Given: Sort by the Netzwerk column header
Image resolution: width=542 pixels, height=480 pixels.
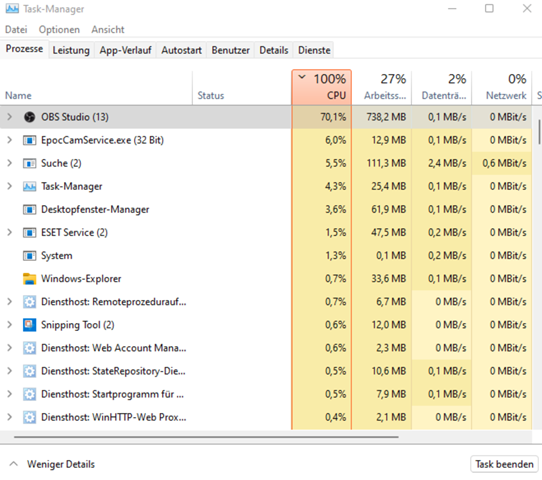Looking at the screenshot, I should [x=502, y=87].
